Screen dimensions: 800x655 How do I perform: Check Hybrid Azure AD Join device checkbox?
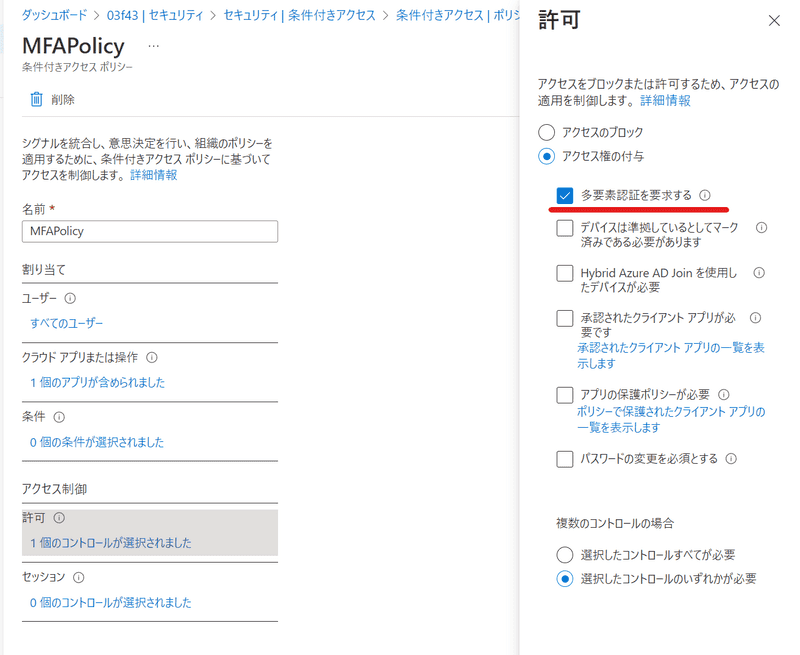click(565, 273)
